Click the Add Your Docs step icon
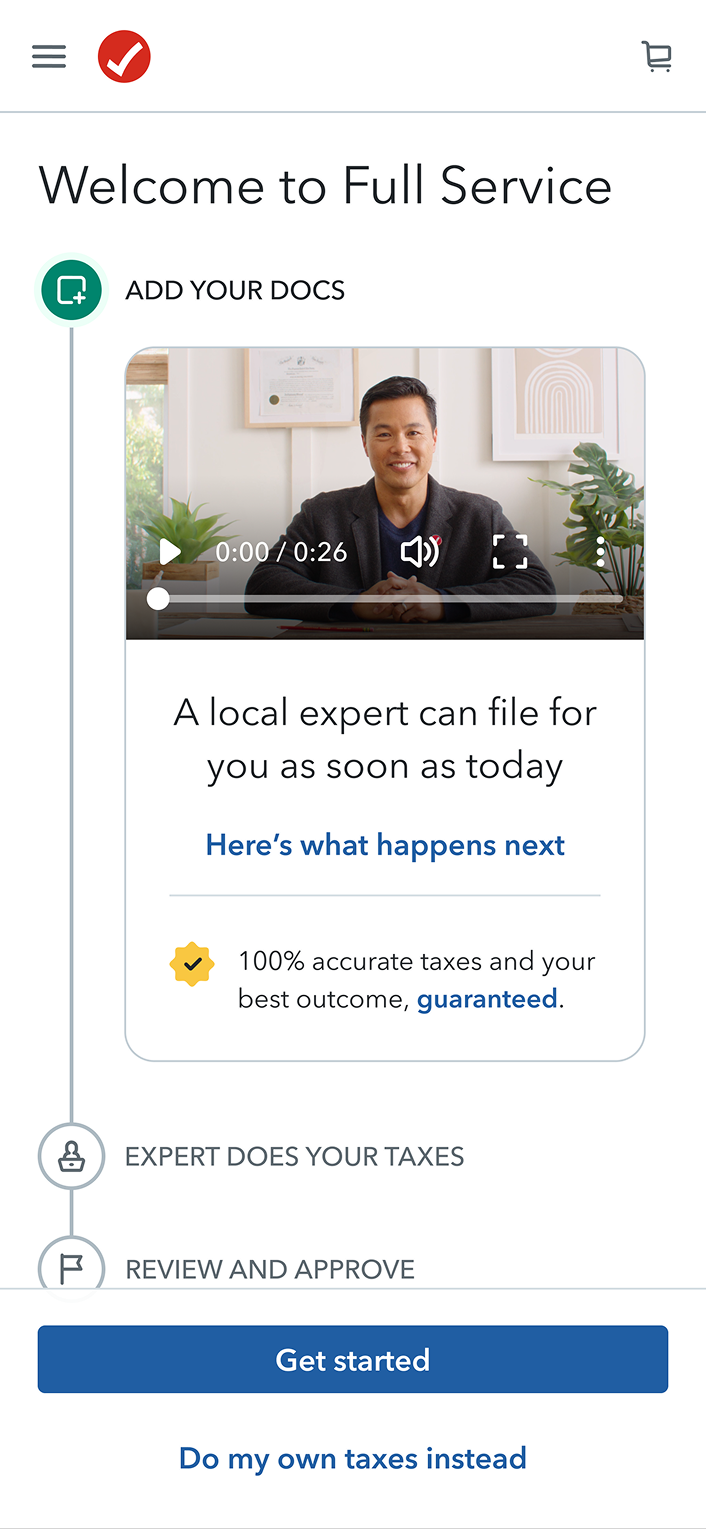 [71, 291]
